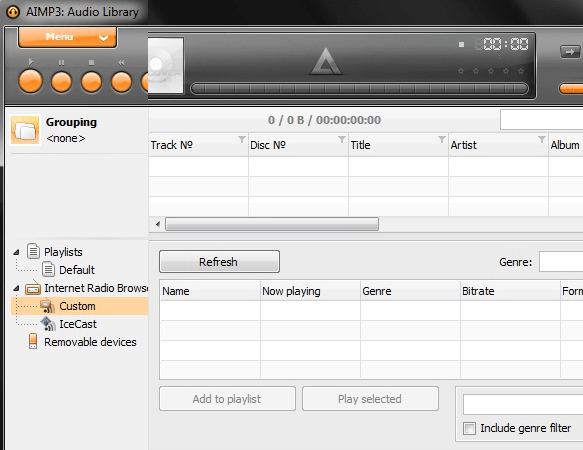This screenshot has height=450, width=583.
Task: Click the Play selected button
Action: [370, 399]
